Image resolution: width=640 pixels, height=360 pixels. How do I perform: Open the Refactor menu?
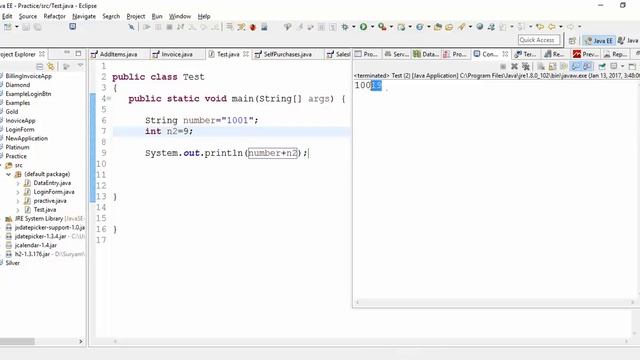pos(55,16)
